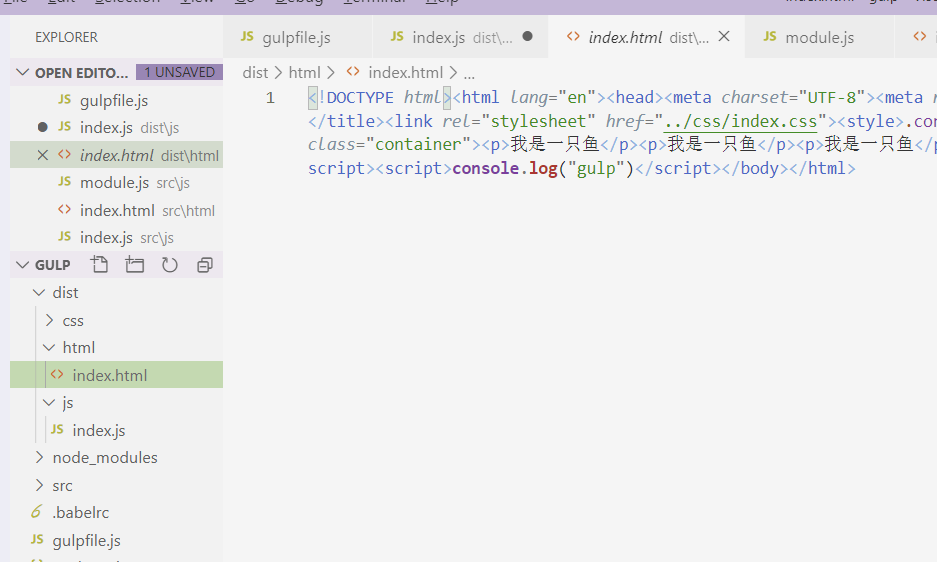Click the 1 UNSAVED badge
Viewport: 937px width, 562px height.
179,72
